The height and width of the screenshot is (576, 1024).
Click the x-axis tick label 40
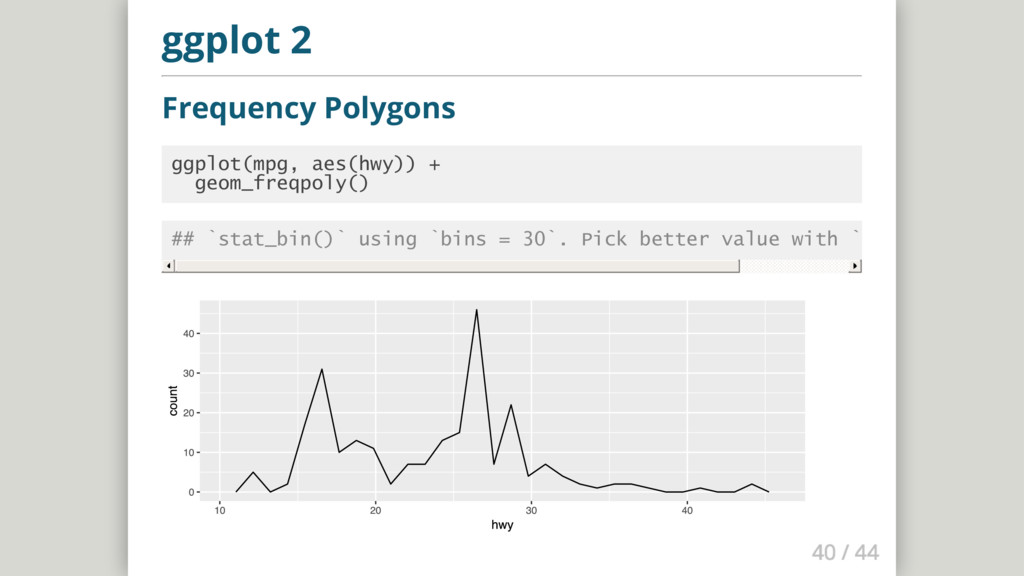pos(687,511)
